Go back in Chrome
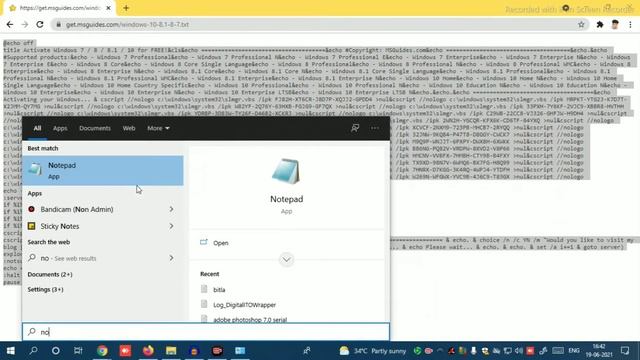The height and width of the screenshot is (360, 640). pos(10,24)
